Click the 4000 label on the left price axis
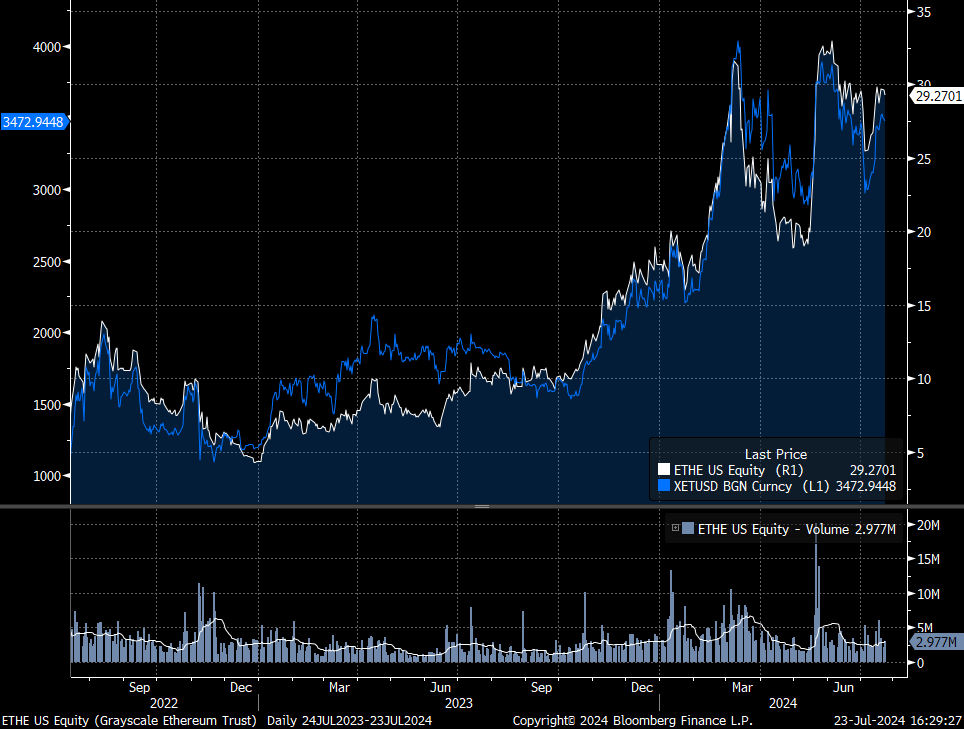 [47, 47]
